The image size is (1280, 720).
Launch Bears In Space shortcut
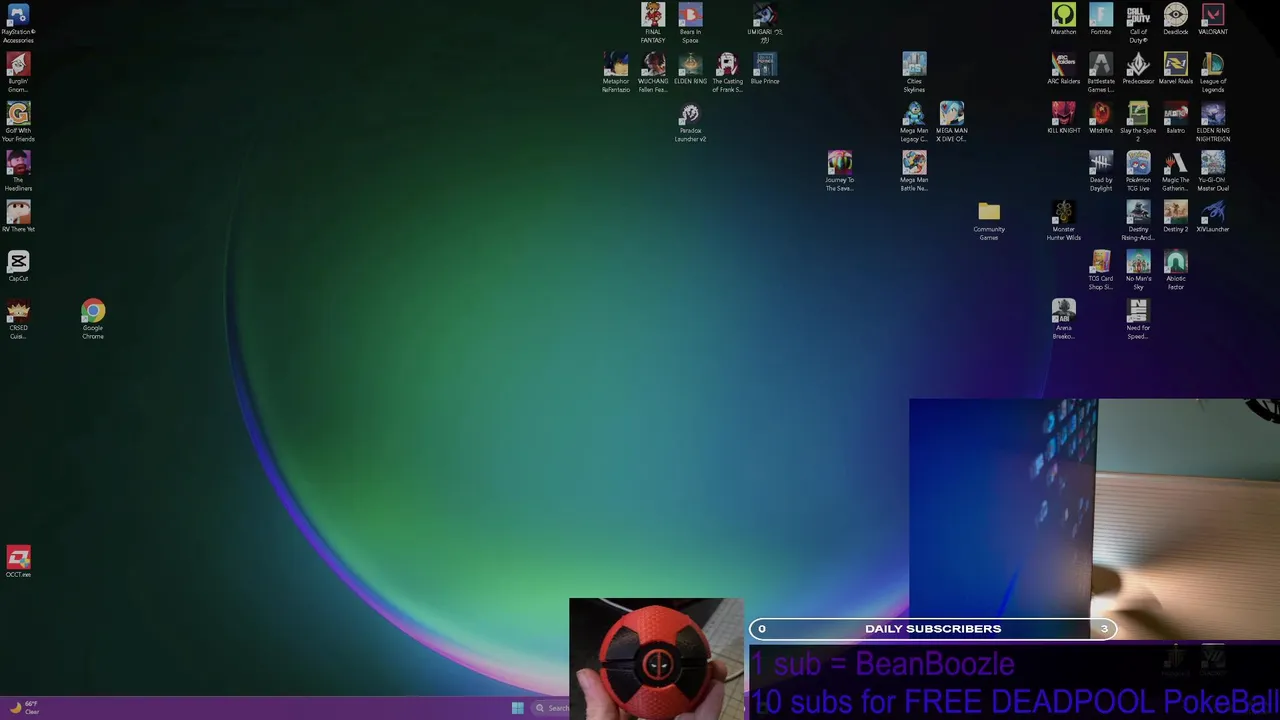[690, 23]
